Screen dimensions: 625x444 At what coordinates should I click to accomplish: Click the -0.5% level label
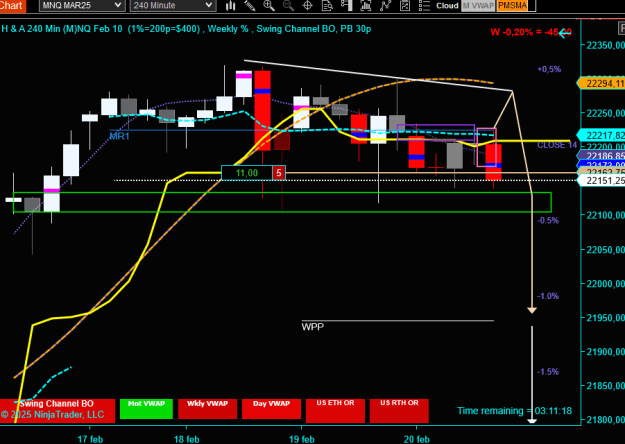click(x=548, y=220)
